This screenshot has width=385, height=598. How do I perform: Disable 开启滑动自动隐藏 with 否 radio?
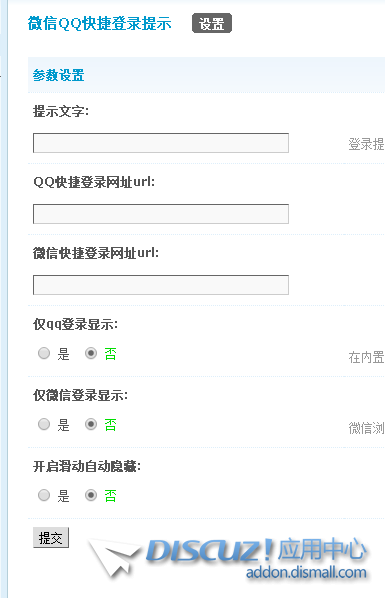point(91,495)
